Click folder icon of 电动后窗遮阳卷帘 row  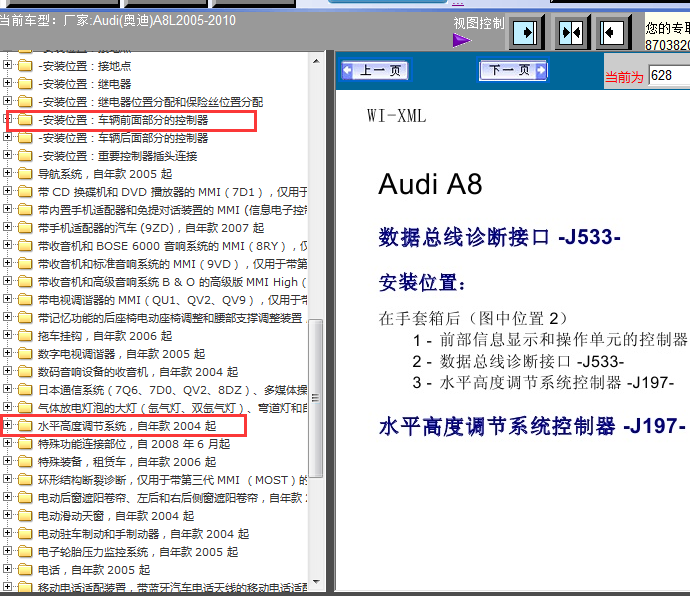pos(25,498)
